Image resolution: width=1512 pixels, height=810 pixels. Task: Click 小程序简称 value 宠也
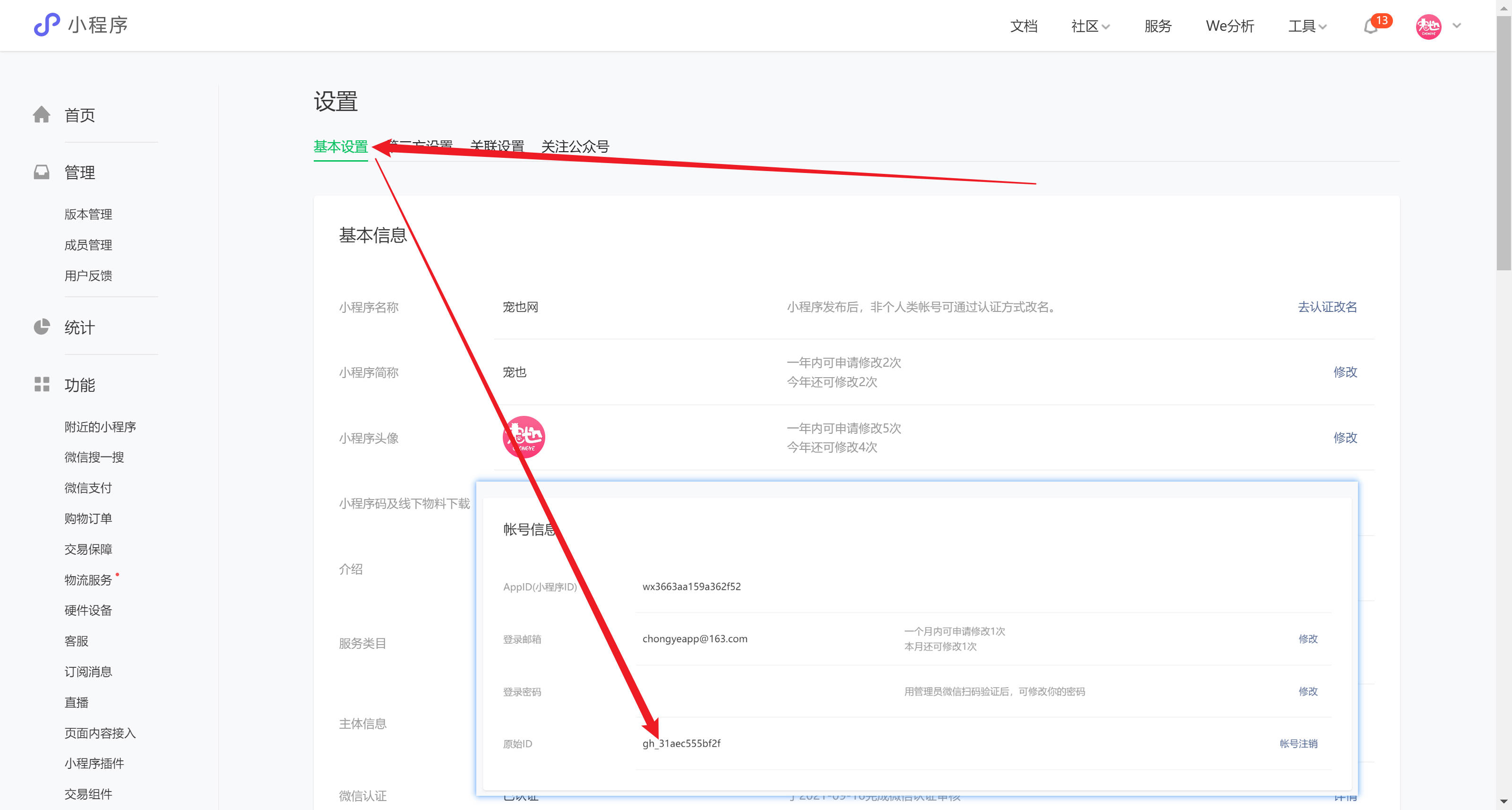point(514,372)
